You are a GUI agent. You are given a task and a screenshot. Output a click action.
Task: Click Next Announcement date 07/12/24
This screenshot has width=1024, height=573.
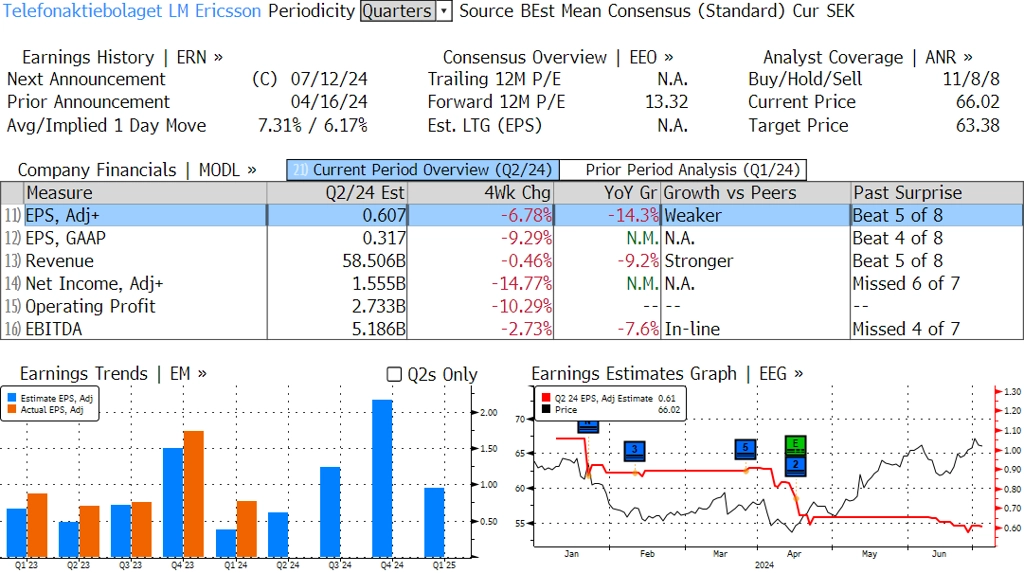329,79
